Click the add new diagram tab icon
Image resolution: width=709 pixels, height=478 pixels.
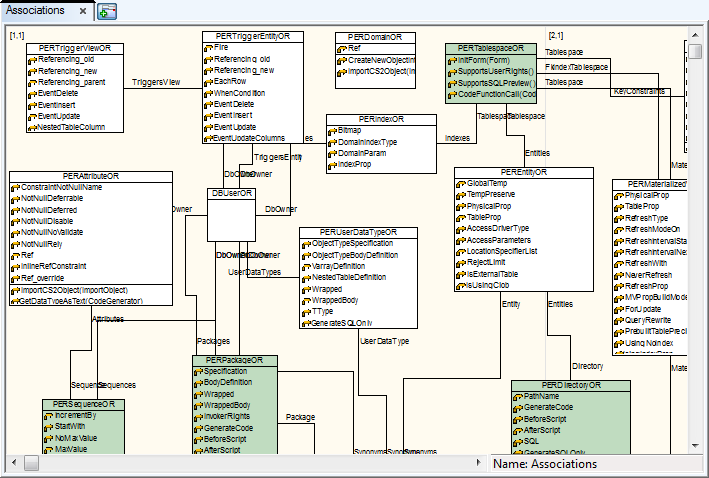click(x=107, y=11)
